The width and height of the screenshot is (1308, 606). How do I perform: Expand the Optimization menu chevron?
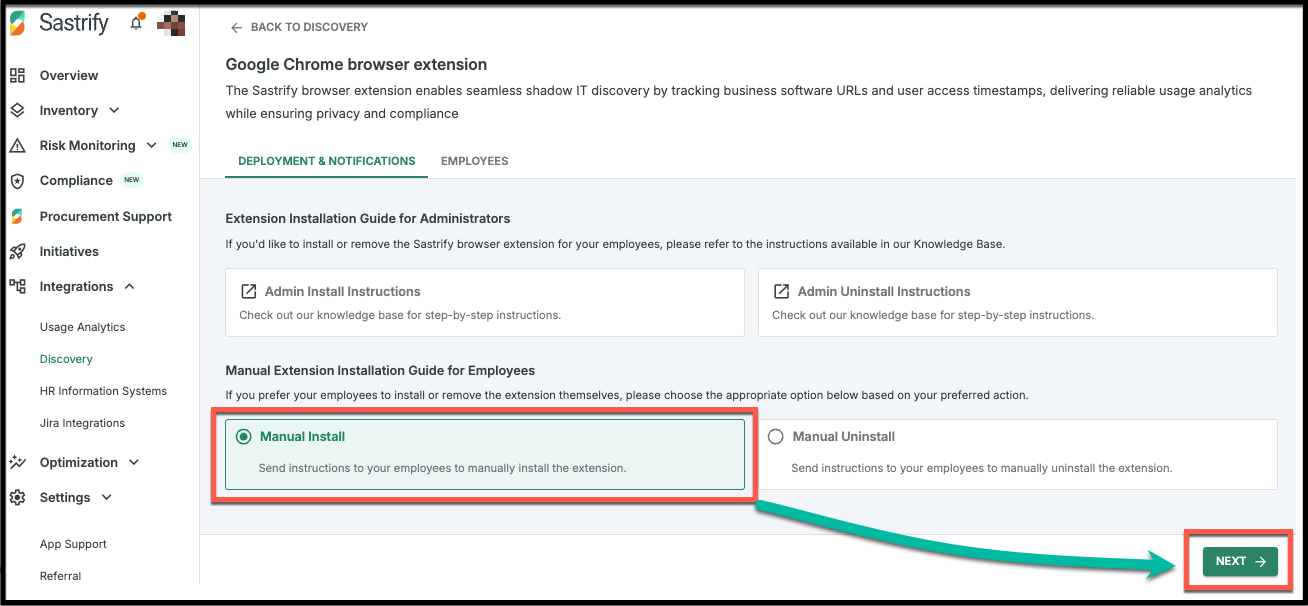point(134,462)
